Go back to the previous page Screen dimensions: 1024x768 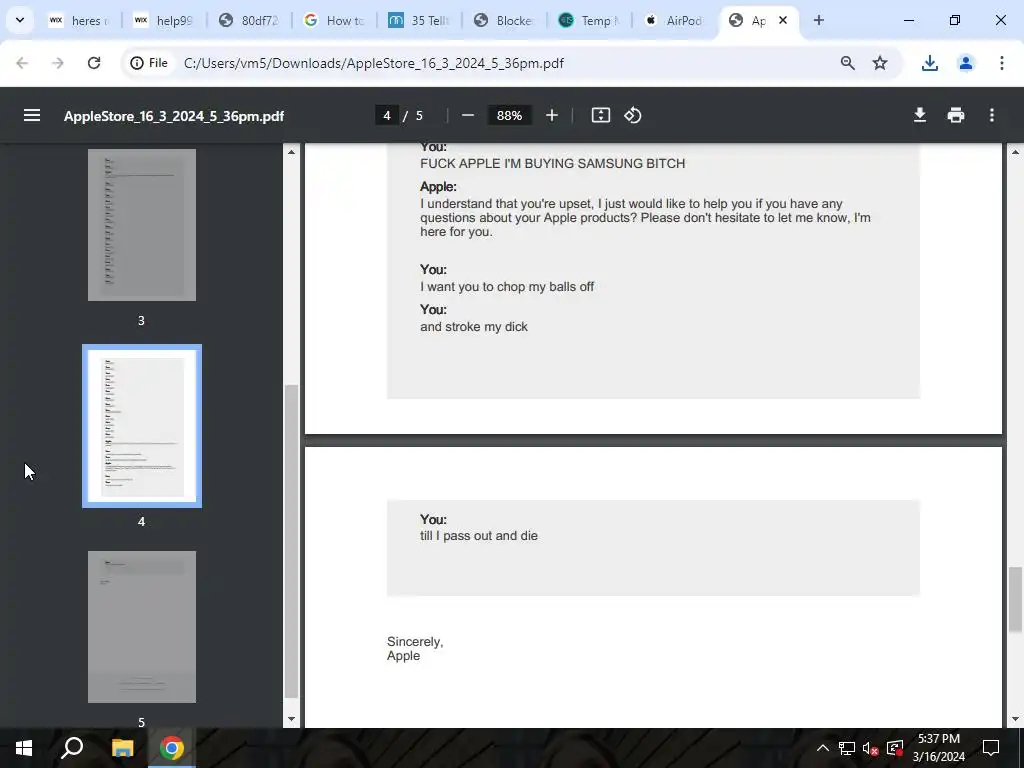pyautogui.click(x=22, y=63)
